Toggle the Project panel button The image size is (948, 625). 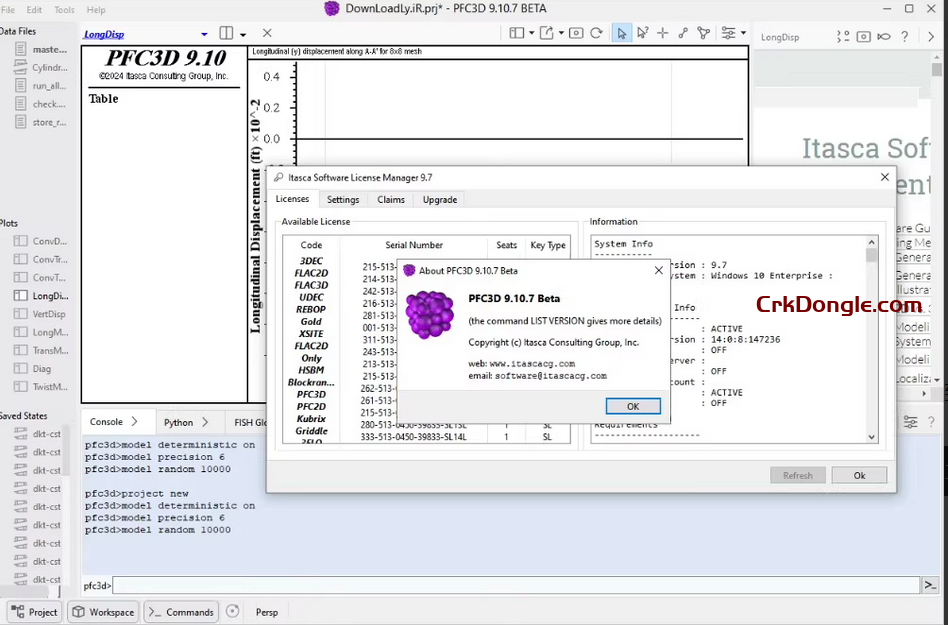point(34,612)
